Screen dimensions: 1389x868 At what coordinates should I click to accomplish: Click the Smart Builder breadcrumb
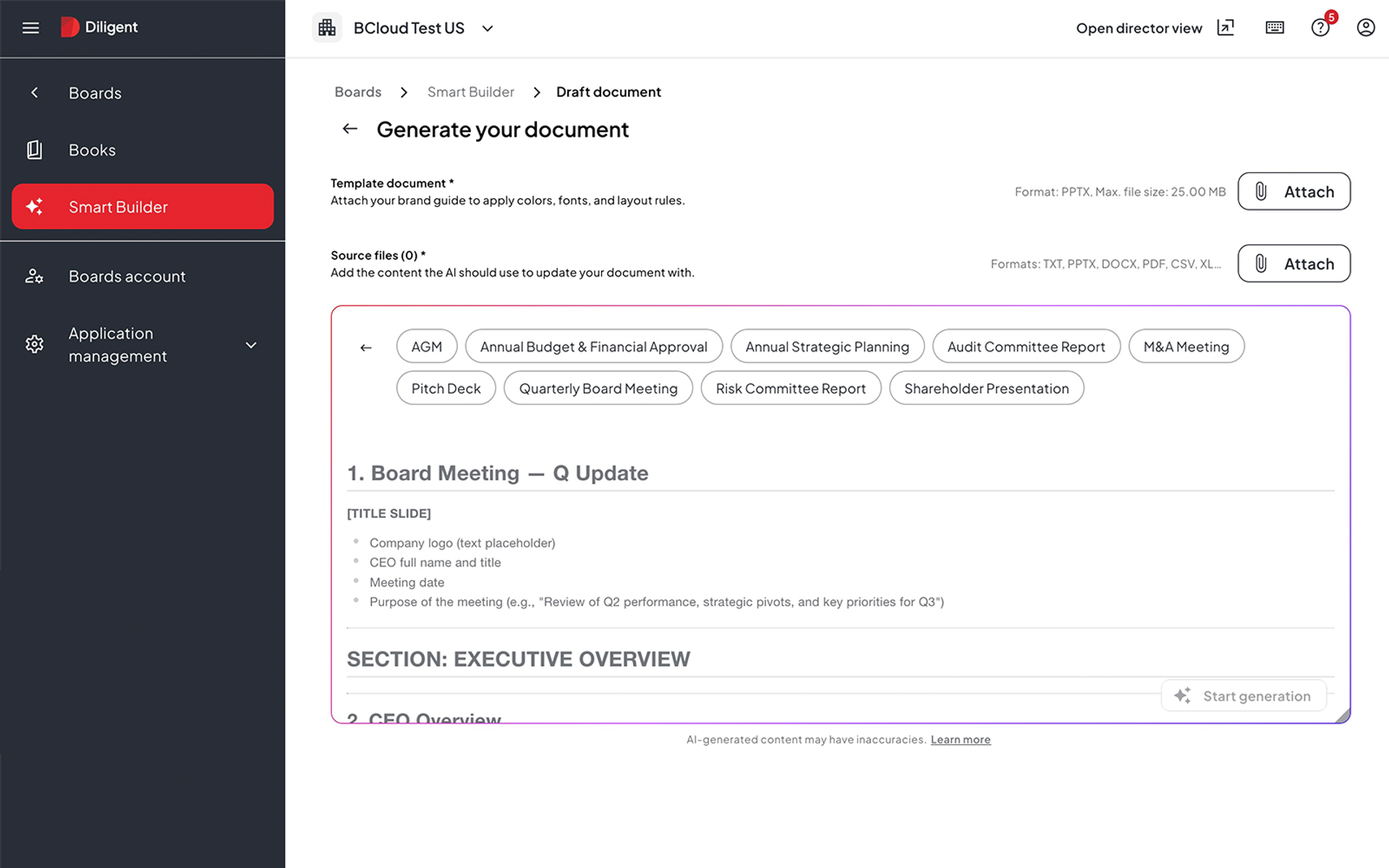(471, 92)
